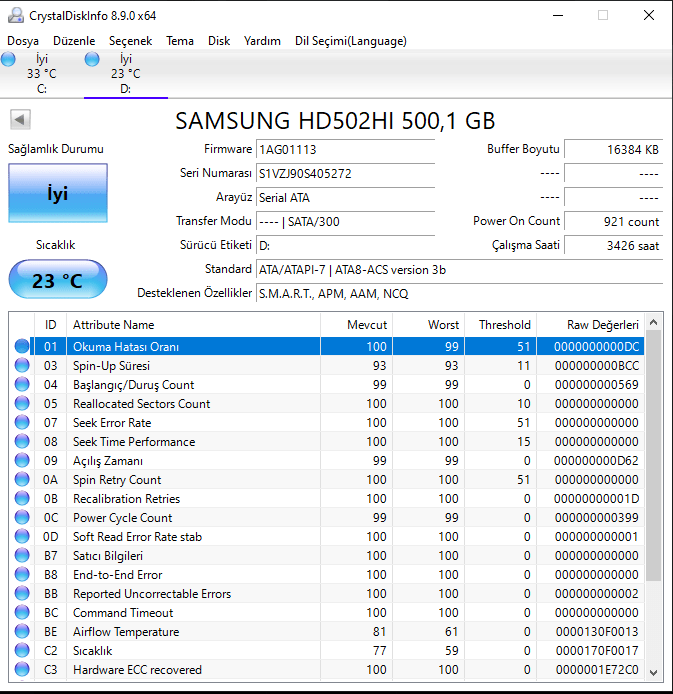Click status orb of Seek Time Performance row
Screen dimensions: 673x694
(22, 441)
